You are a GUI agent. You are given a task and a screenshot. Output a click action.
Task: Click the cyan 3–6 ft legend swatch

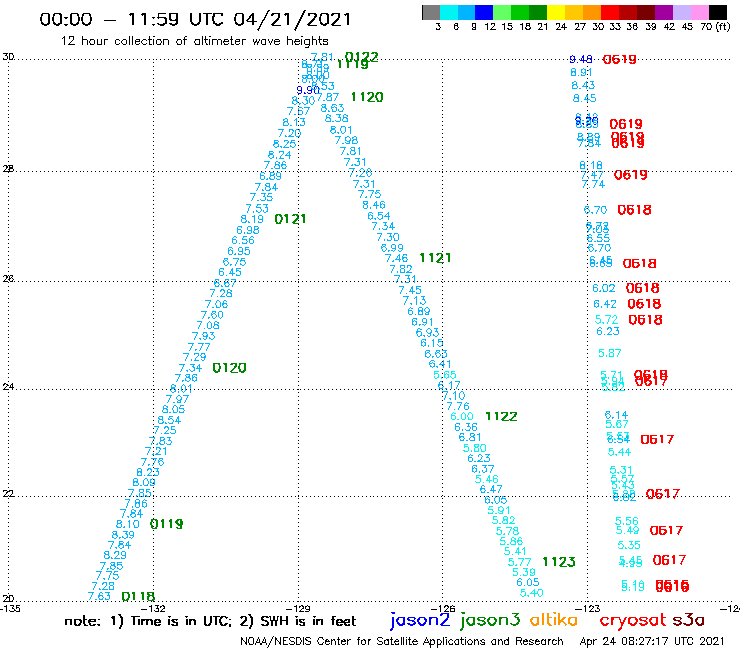(x=448, y=12)
